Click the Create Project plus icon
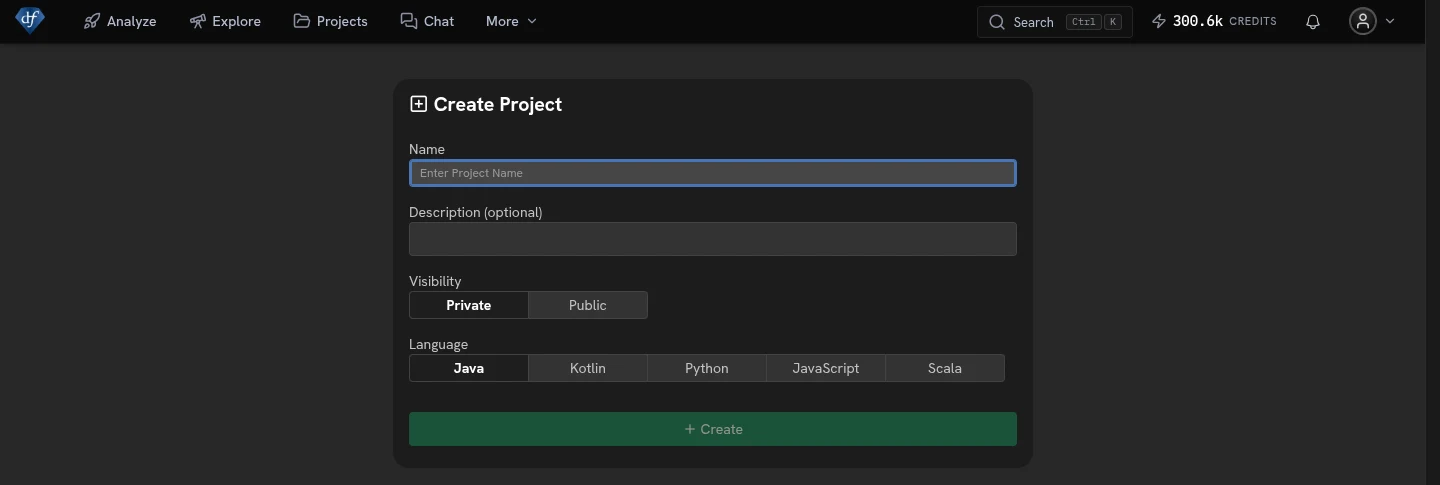Screen dimensions: 1440x485 (x=419, y=104)
